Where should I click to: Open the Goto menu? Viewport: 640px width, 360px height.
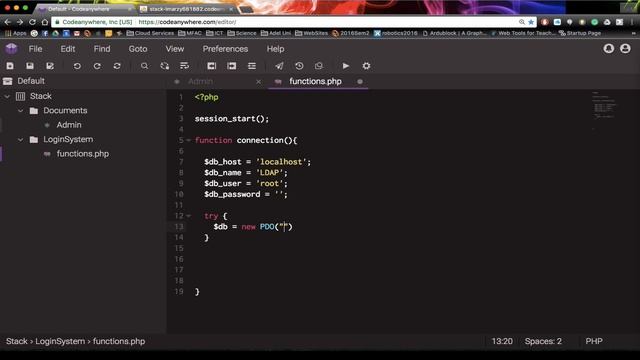[138, 49]
